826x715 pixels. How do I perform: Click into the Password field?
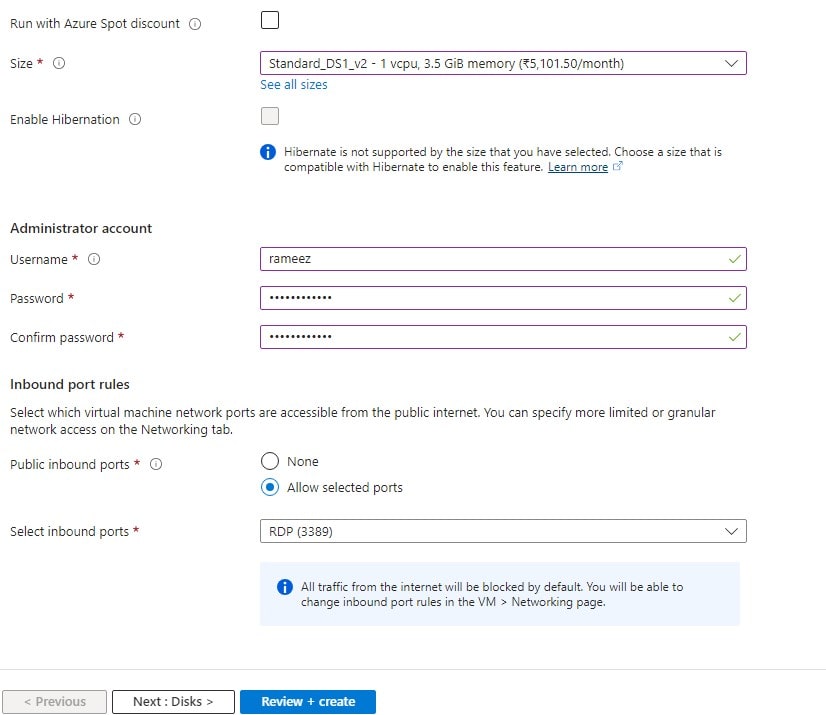[x=503, y=298]
